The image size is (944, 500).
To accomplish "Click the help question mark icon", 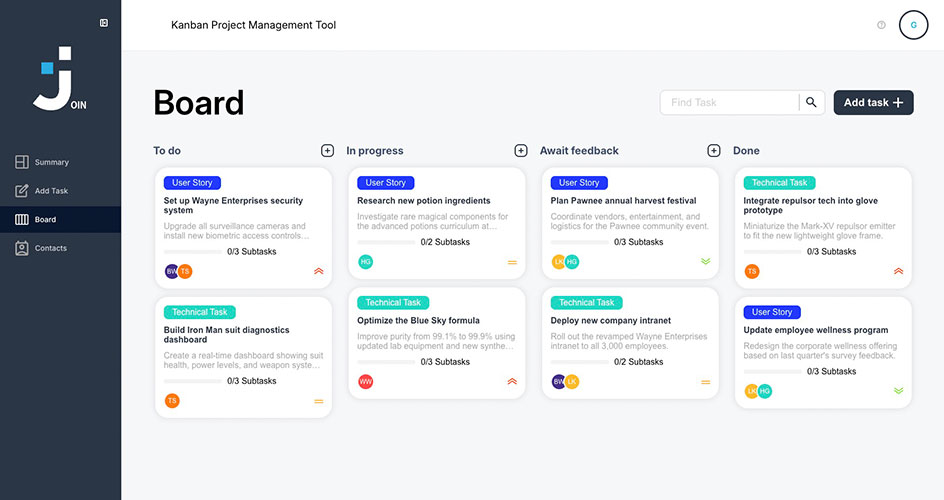I will coord(881,25).
